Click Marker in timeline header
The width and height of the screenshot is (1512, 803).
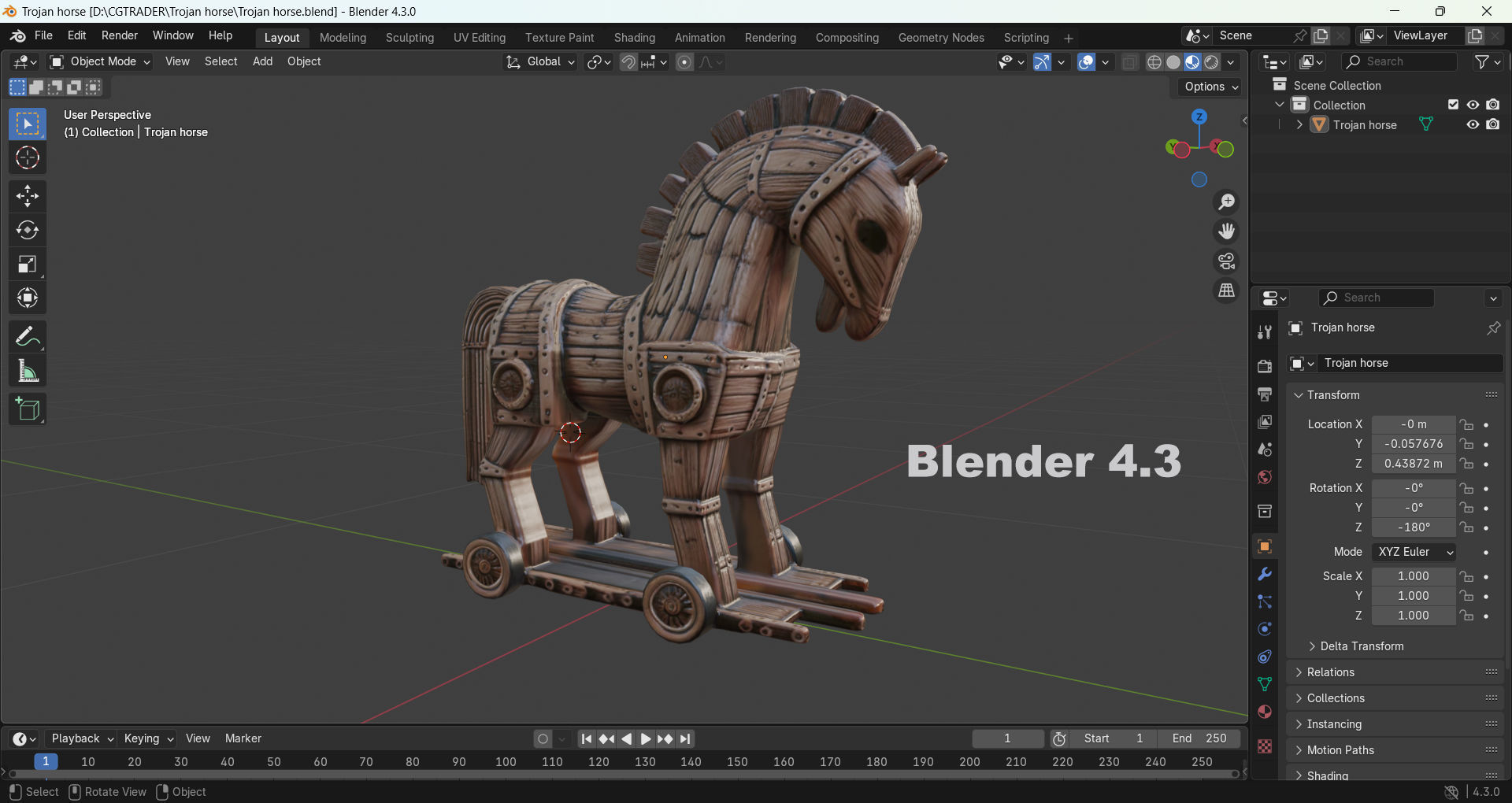[243, 738]
